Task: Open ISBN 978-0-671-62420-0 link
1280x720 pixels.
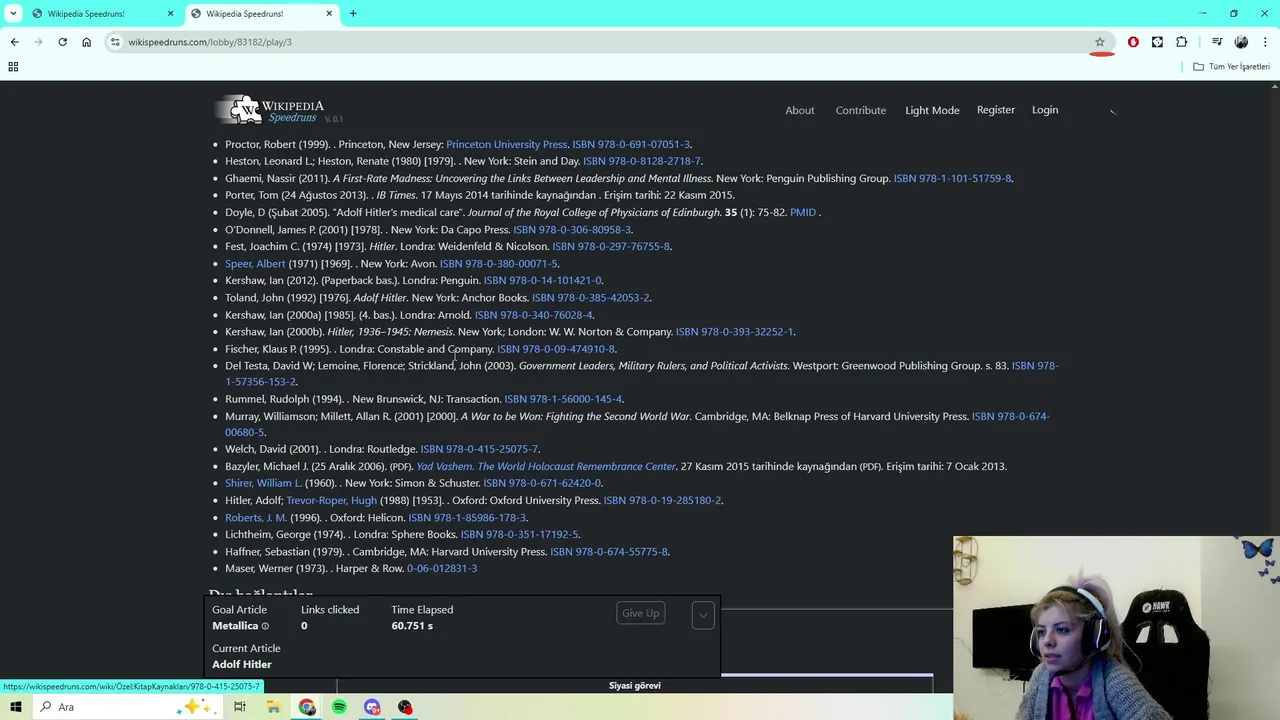Action: [x=543, y=483]
